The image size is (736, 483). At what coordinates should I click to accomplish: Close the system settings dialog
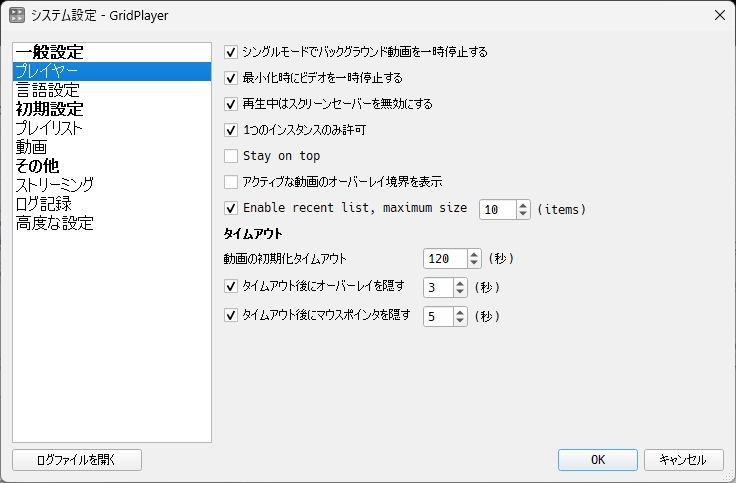pyautogui.click(x=719, y=14)
